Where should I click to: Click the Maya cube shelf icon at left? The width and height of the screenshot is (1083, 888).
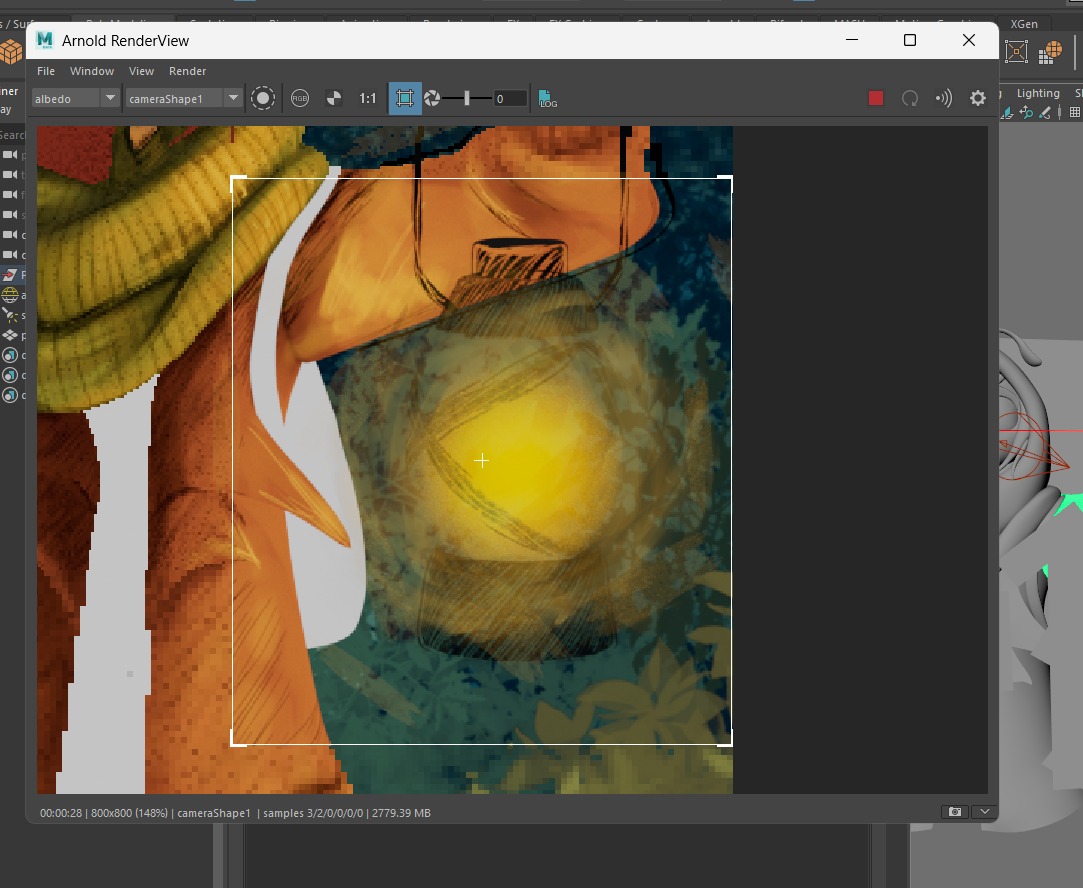click(x=10, y=51)
